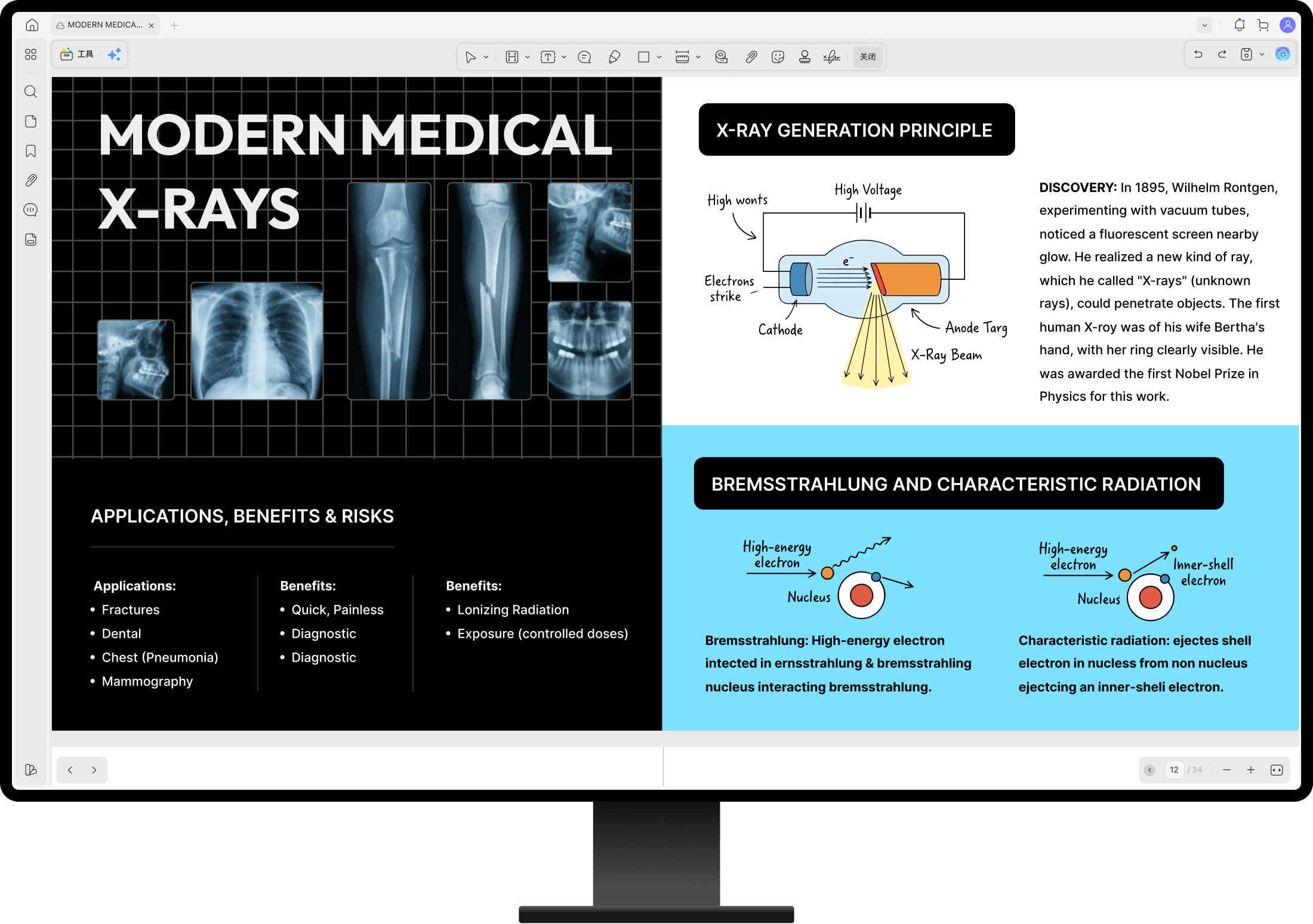Click the attachment paperclip in toolbar
The width and height of the screenshot is (1313, 924).
tap(751, 57)
